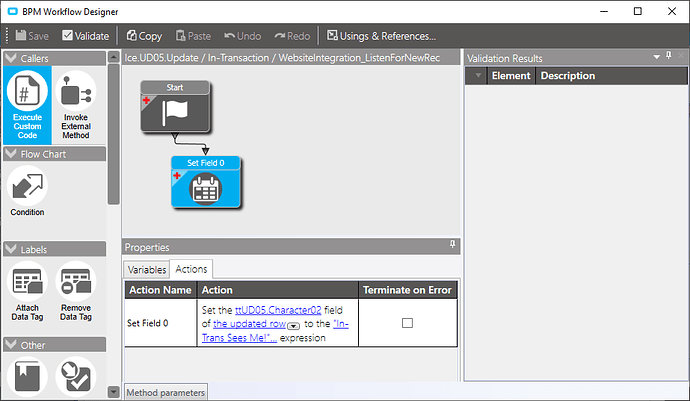Viewport: 690px width, 401px height.
Task: Edit the "In-Trans Sees Me!" expression link
Action: [x=275, y=331]
